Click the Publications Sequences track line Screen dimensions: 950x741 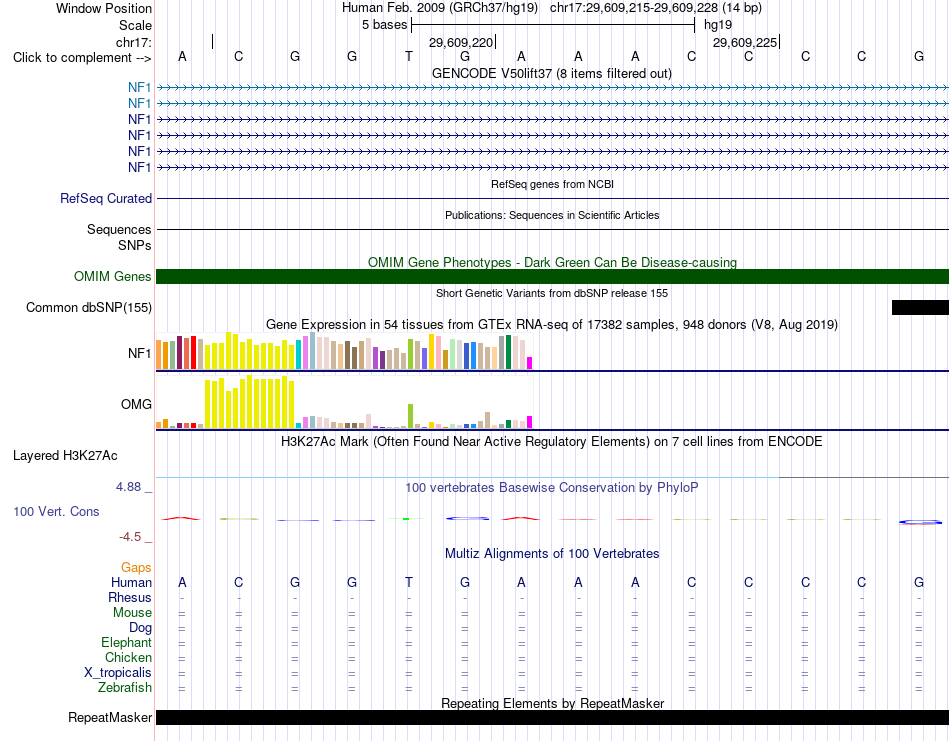click(553, 230)
